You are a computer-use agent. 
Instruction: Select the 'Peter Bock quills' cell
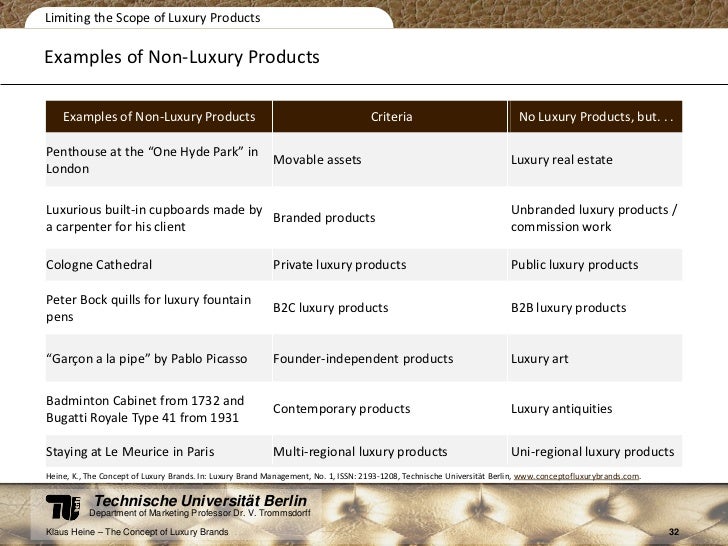point(159,307)
